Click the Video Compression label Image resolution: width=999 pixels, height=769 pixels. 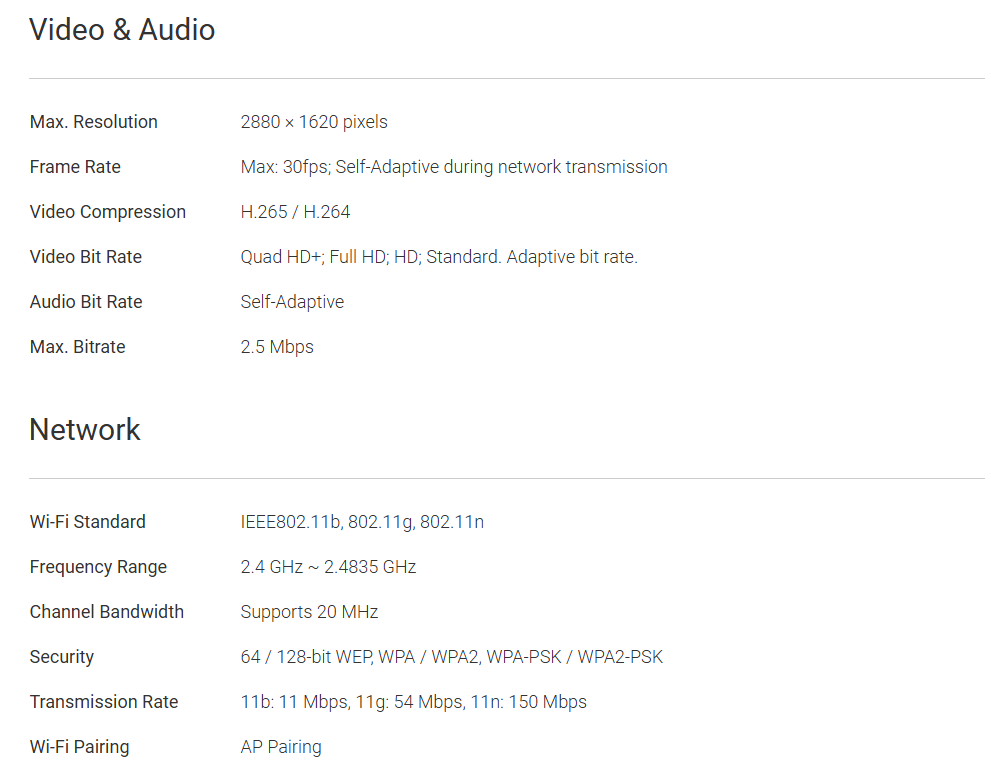(x=108, y=212)
